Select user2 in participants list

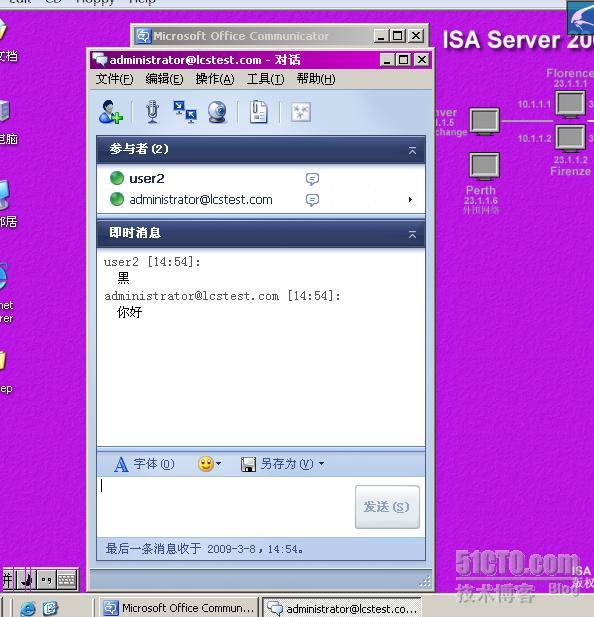tap(147, 179)
